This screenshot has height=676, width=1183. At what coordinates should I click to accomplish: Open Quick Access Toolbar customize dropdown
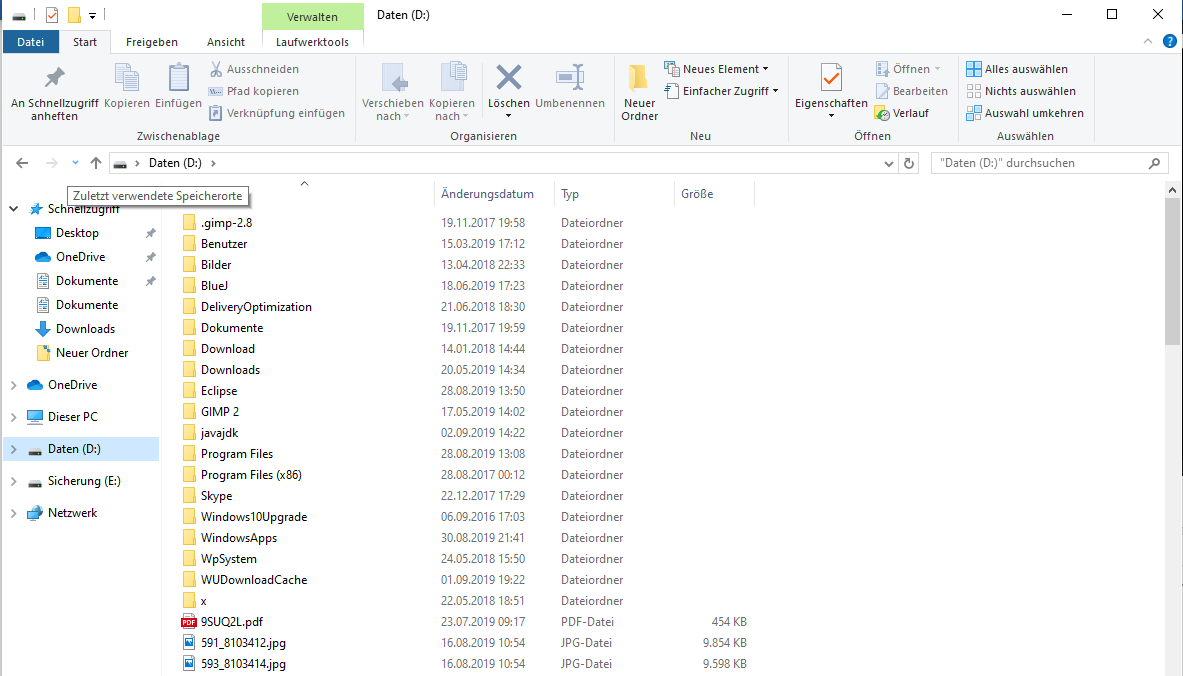pyautogui.click(x=92, y=15)
